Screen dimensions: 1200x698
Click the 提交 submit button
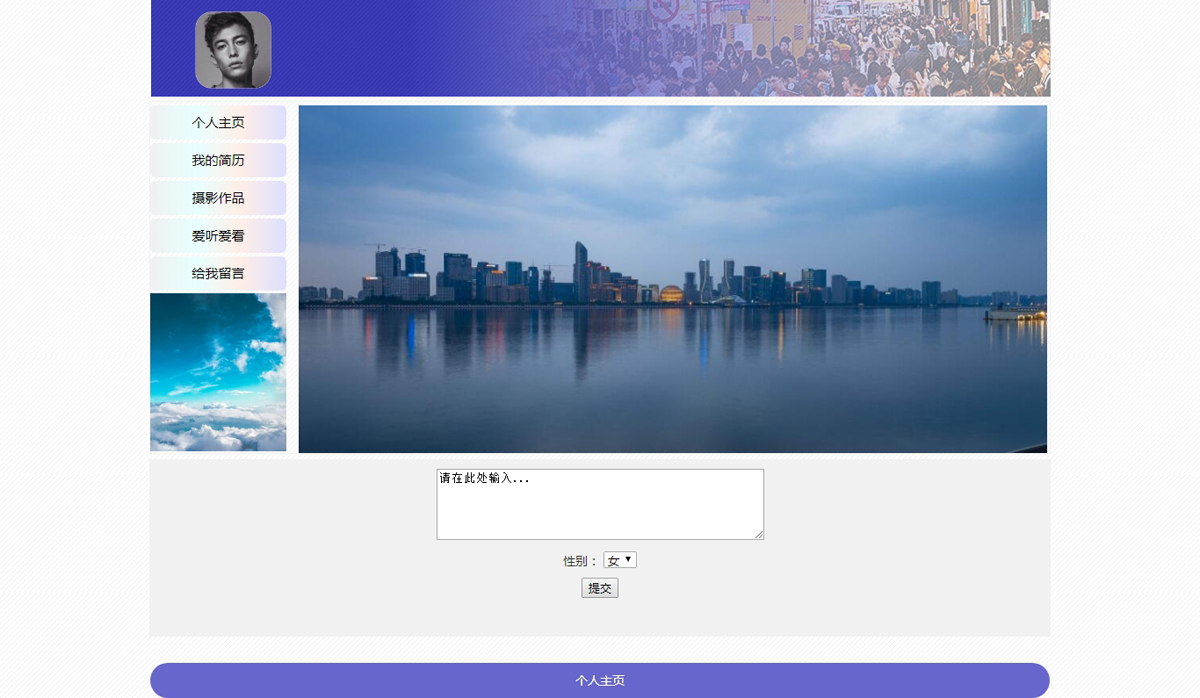point(600,588)
